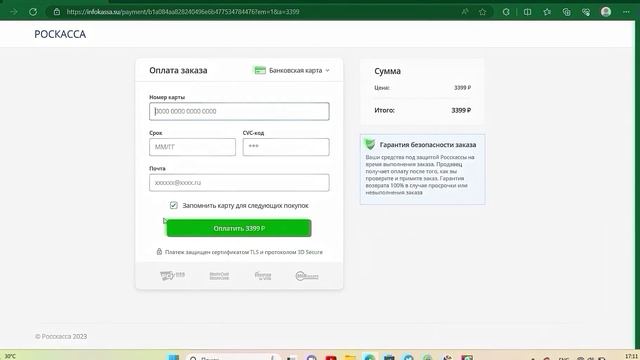Screen dimensions: 640x360
Task: Click the 'Итого:' label
Action: (384, 110)
